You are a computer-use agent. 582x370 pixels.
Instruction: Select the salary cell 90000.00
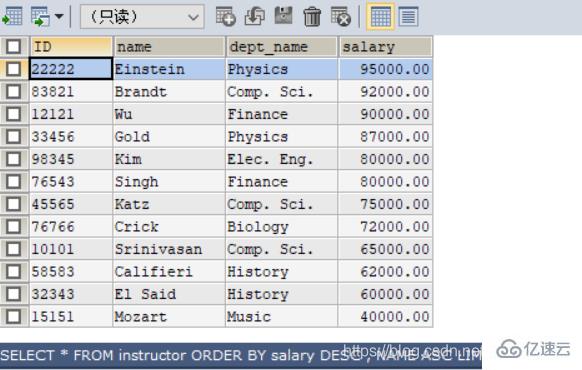(386, 114)
